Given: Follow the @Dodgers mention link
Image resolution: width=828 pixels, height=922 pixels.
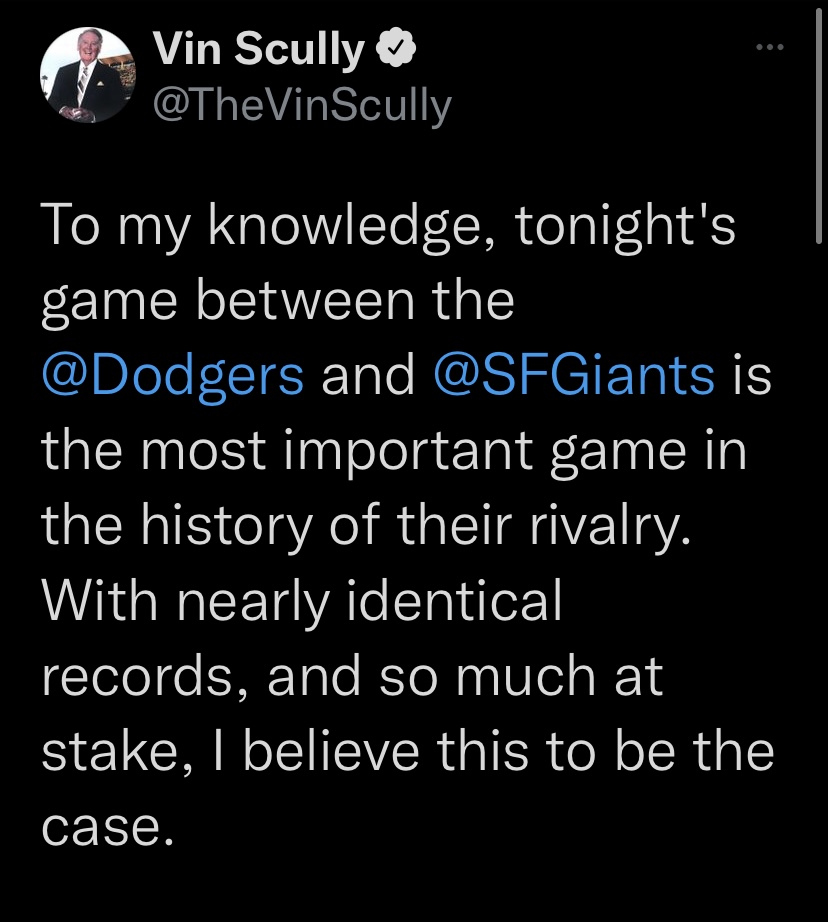Looking at the screenshot, I should [x=173, y=375].
